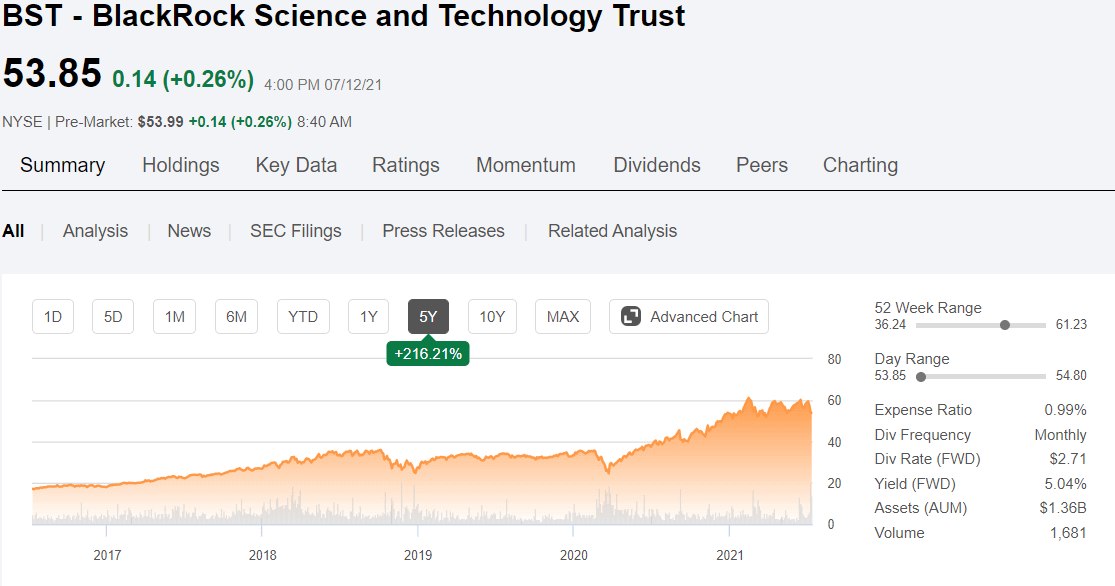Show SEC Filings

[296, 231]
